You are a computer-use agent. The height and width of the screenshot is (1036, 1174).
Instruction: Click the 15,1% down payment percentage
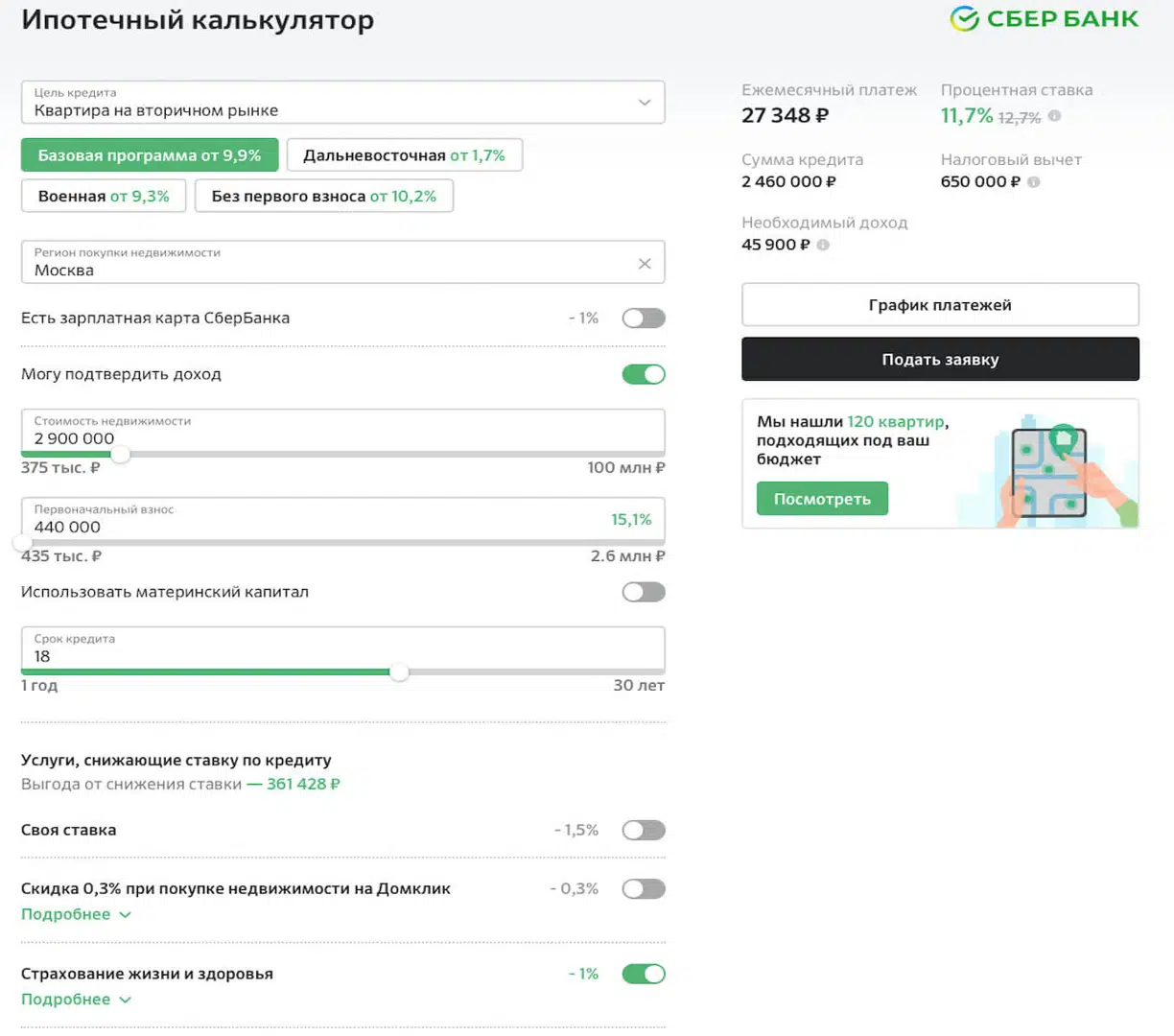[631, 520]
